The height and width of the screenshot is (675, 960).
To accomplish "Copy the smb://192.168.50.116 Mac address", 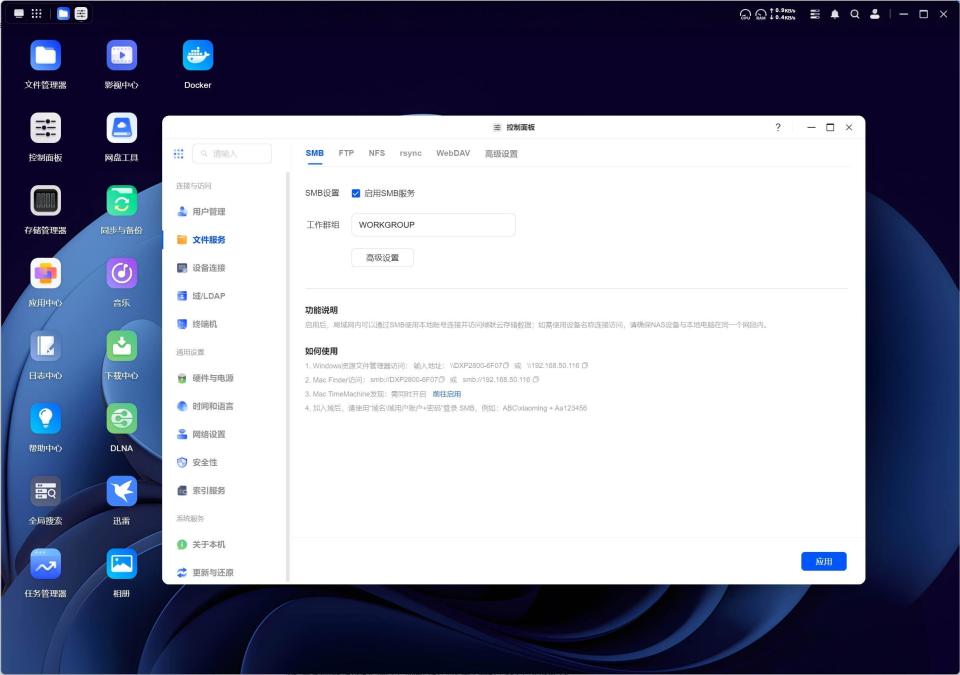I will (x=536, y=380).
